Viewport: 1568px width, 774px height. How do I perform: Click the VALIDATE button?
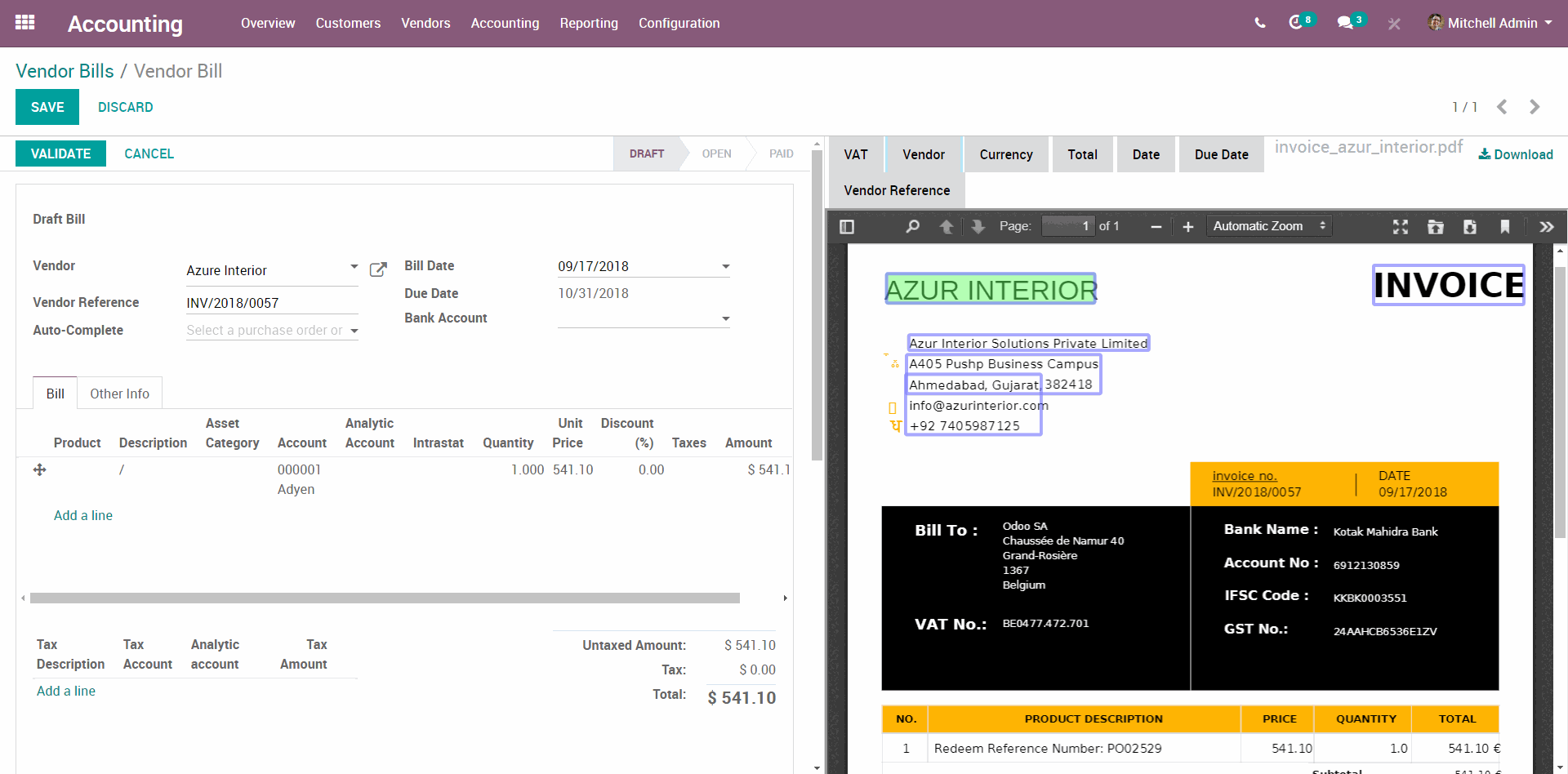tap(60, 153)
